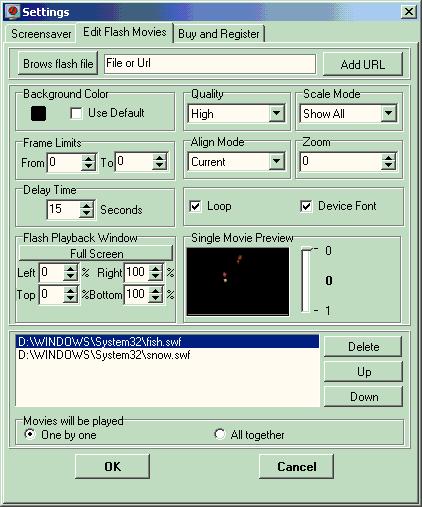Expand the Scale Mode dropdown

pos(389,113)
